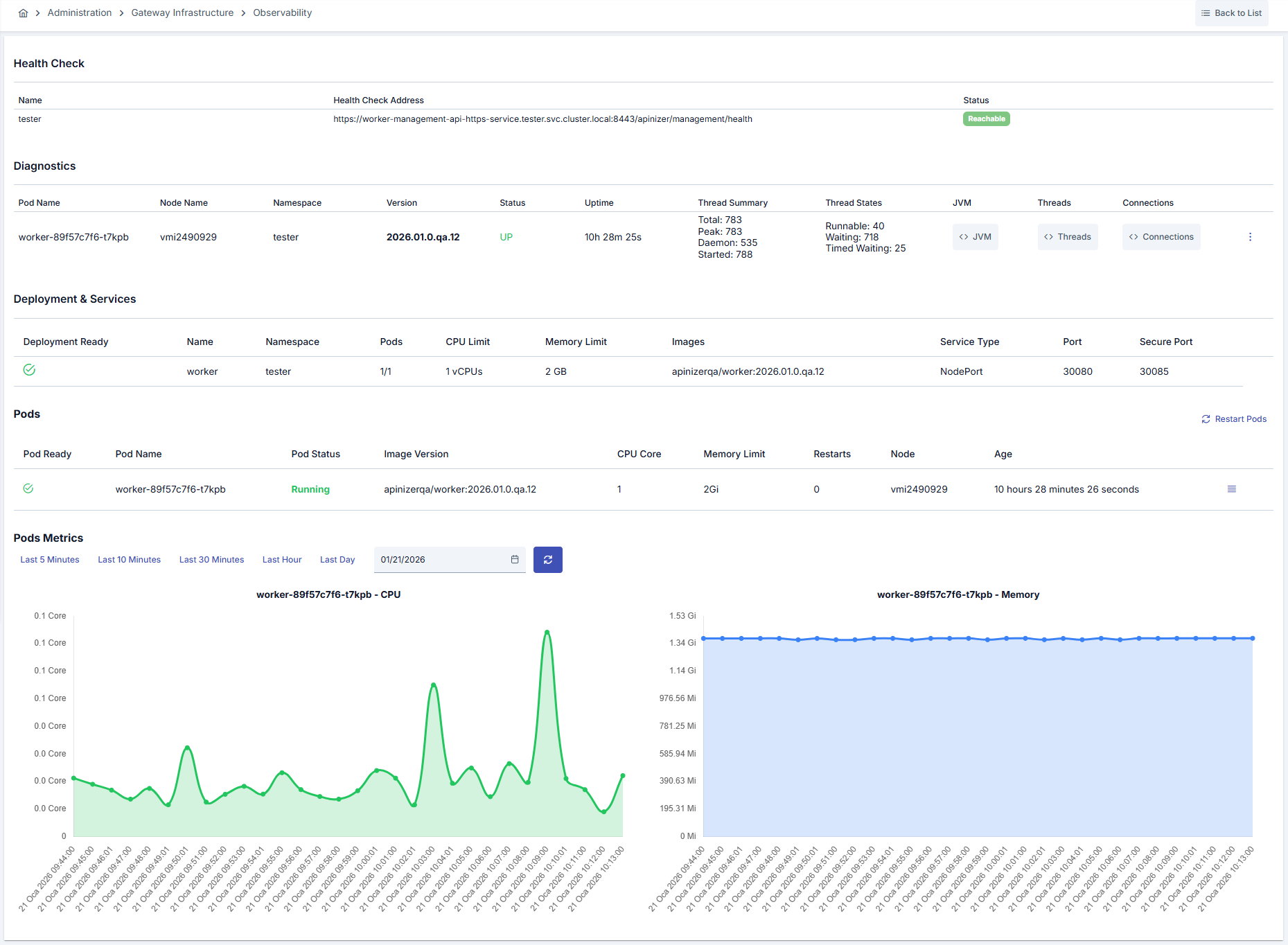Viewport: 1288px width, 945px height.
Task: Open the pod row hamburger menu icon
Action: [x=1232, y=489]
